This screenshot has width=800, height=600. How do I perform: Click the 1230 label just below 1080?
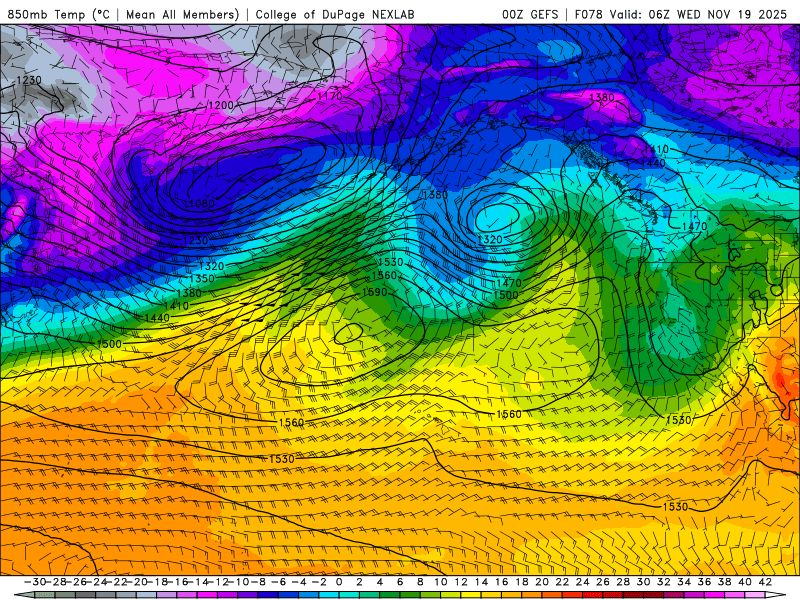pos(195,240)
